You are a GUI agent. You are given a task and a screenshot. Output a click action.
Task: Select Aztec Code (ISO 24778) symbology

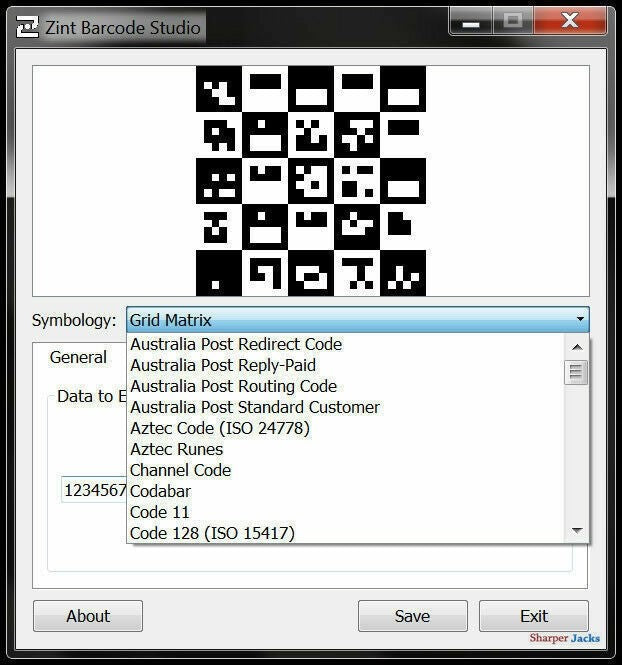(x=220, y=428)
